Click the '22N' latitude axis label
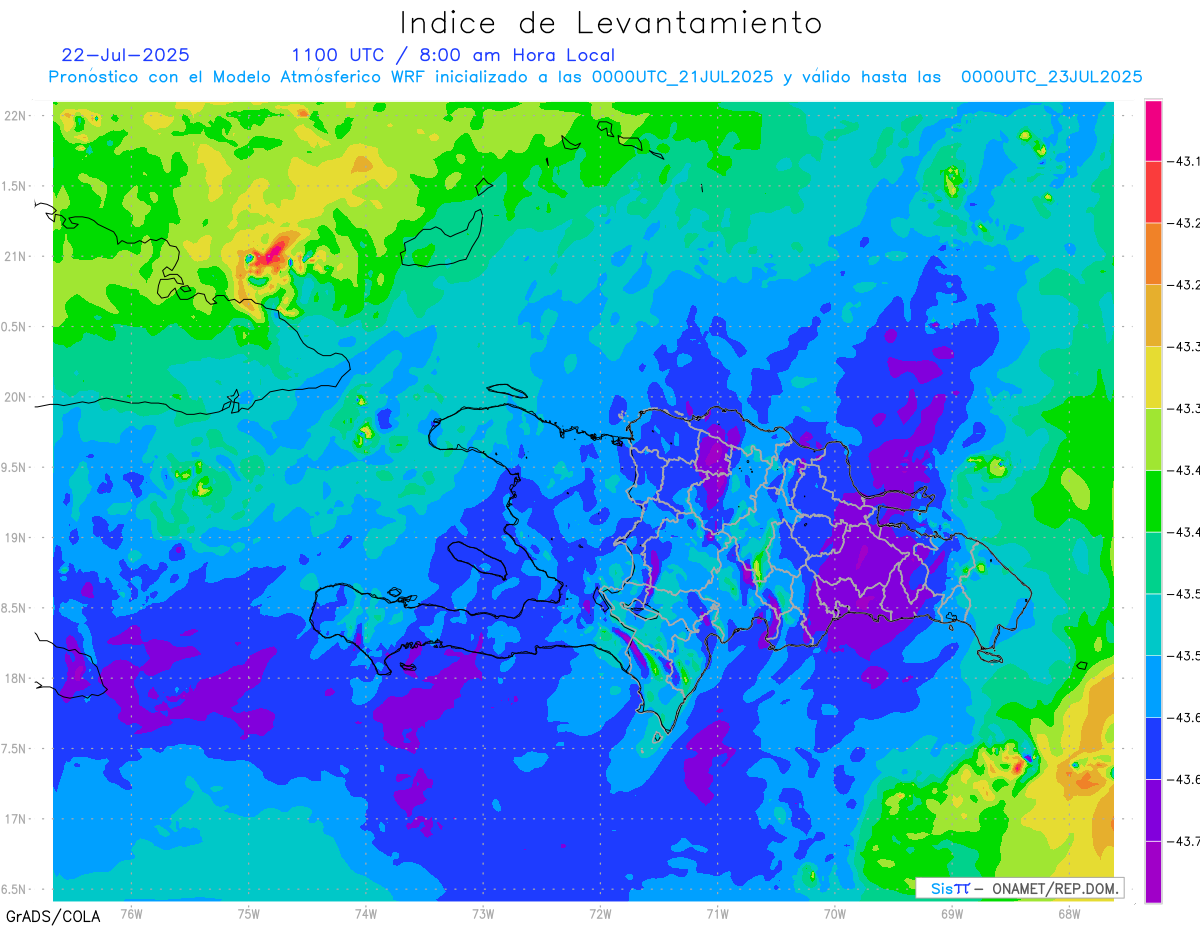The height and width of the screenshot is (927, 1200). 14,116
